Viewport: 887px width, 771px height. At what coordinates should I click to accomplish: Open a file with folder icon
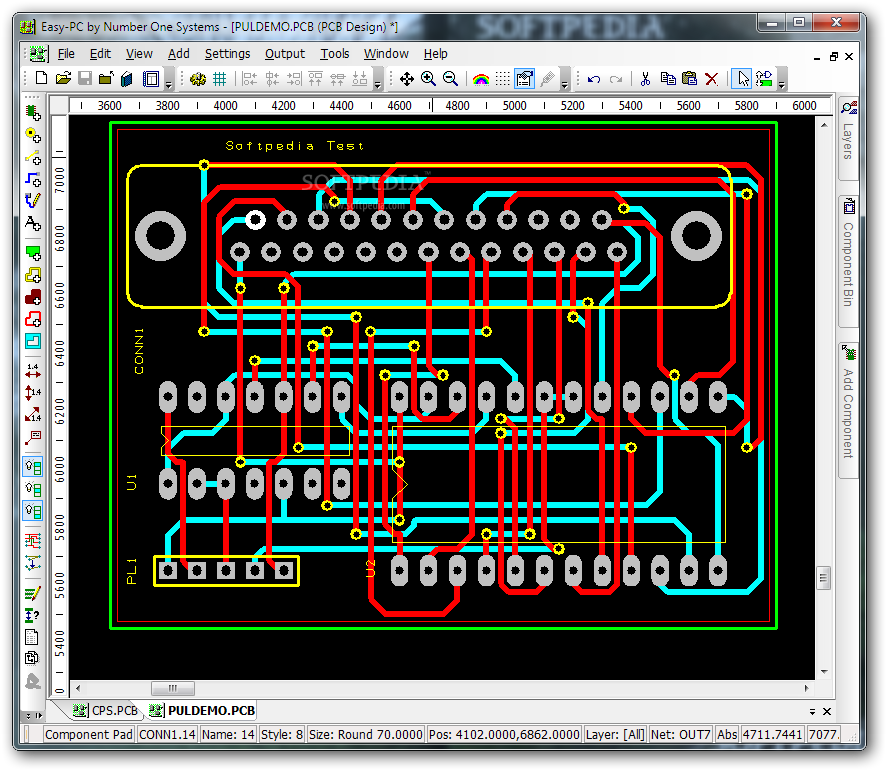63,78
